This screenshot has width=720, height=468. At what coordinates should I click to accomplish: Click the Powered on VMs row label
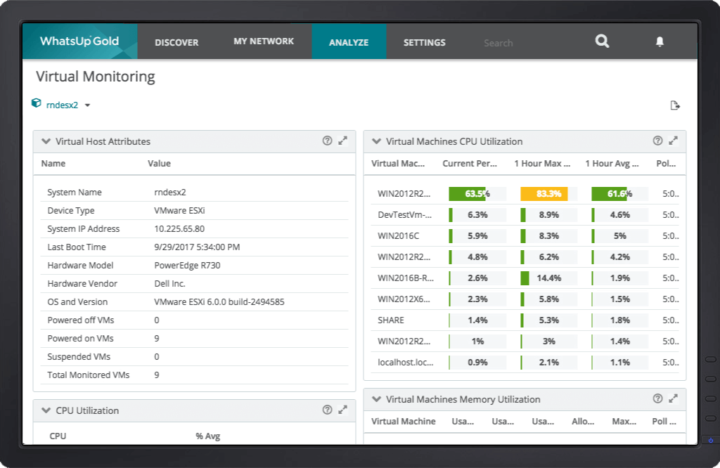click(80, 338)
